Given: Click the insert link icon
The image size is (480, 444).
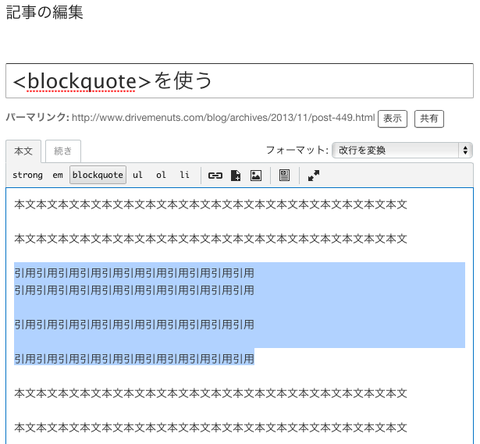Looking at the screenshot, I should (215, 175).
